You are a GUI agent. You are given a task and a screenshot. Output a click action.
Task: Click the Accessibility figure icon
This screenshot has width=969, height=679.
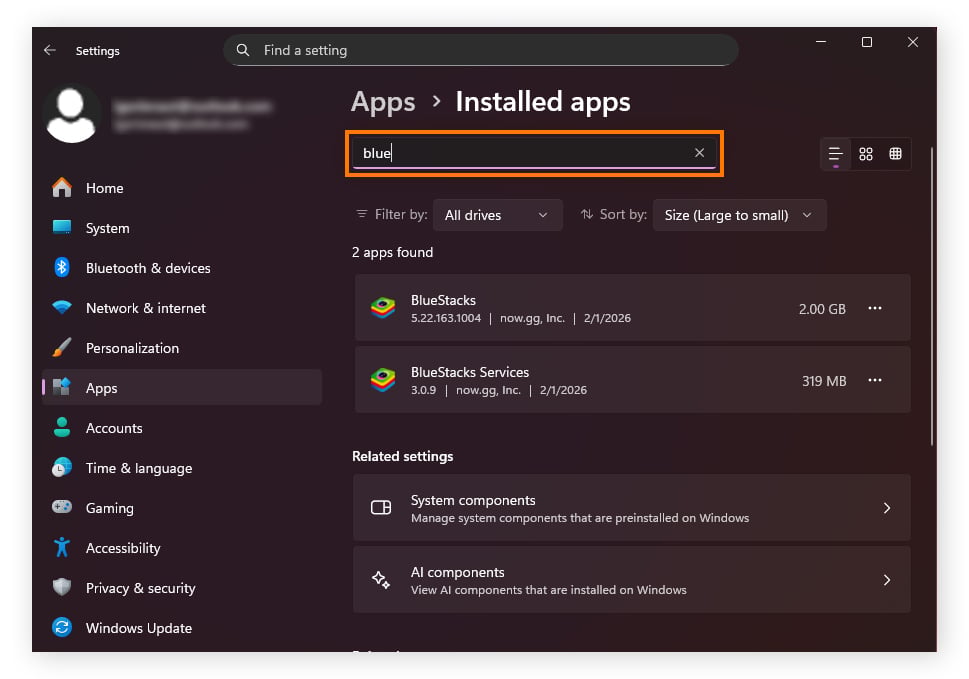coord(62,547)
